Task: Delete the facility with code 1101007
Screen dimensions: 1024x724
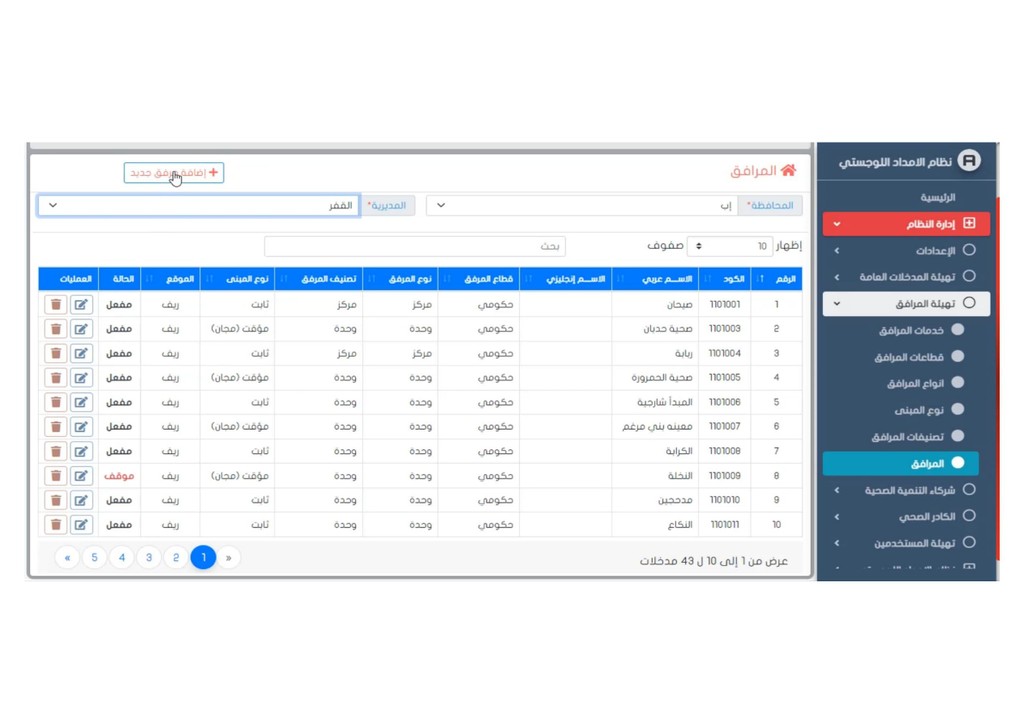Action: coord(56,427)
